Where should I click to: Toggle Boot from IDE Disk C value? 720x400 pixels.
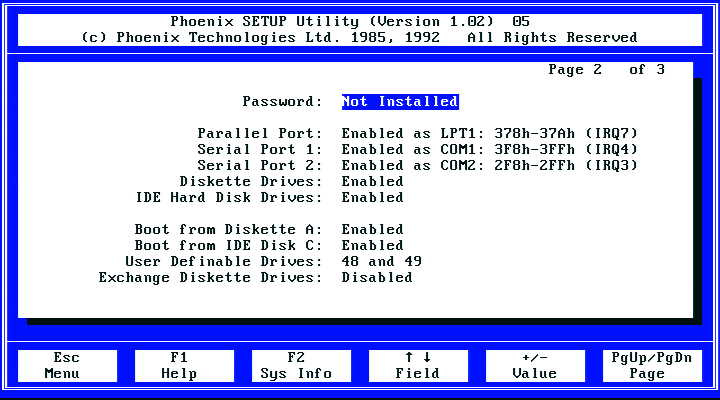(372, 246)
